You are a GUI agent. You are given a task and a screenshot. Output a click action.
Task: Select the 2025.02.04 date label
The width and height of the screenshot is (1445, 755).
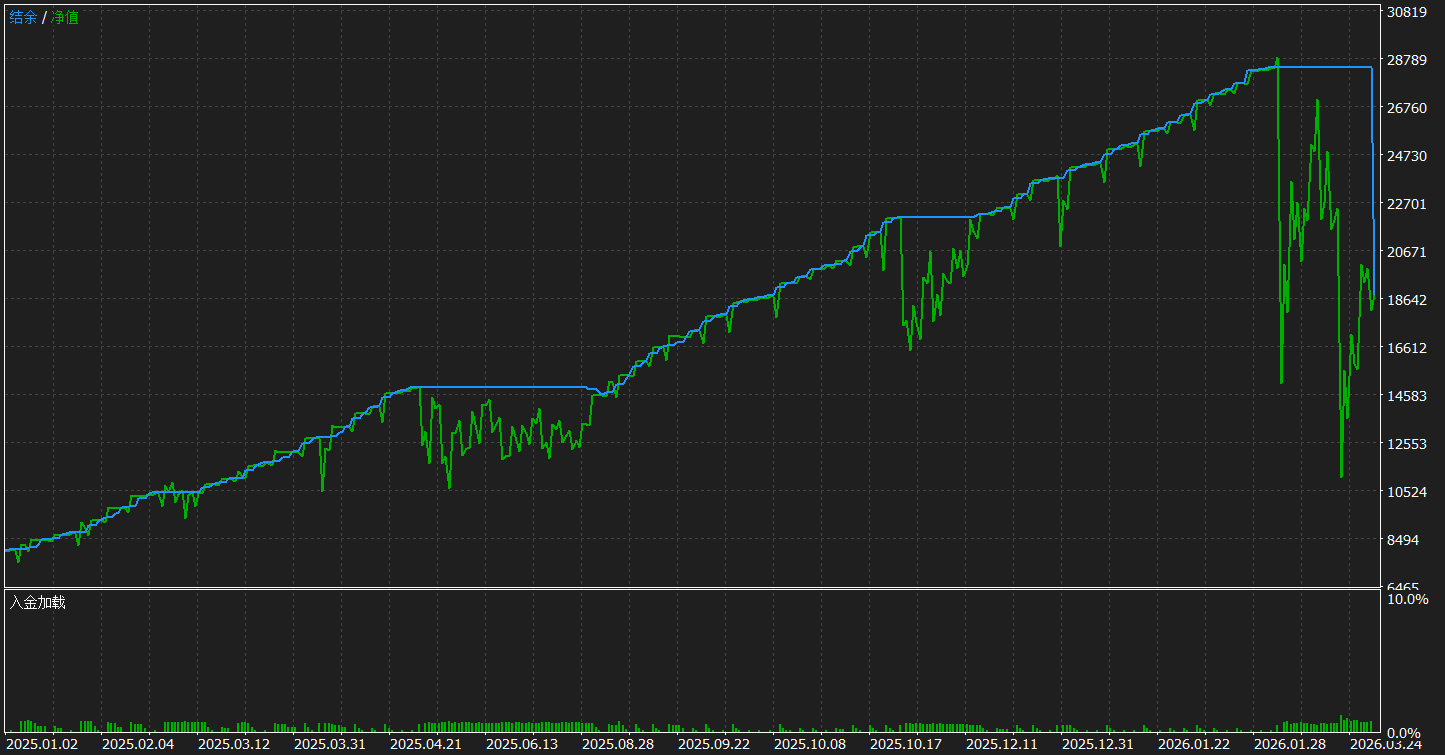tap(138, 744)
